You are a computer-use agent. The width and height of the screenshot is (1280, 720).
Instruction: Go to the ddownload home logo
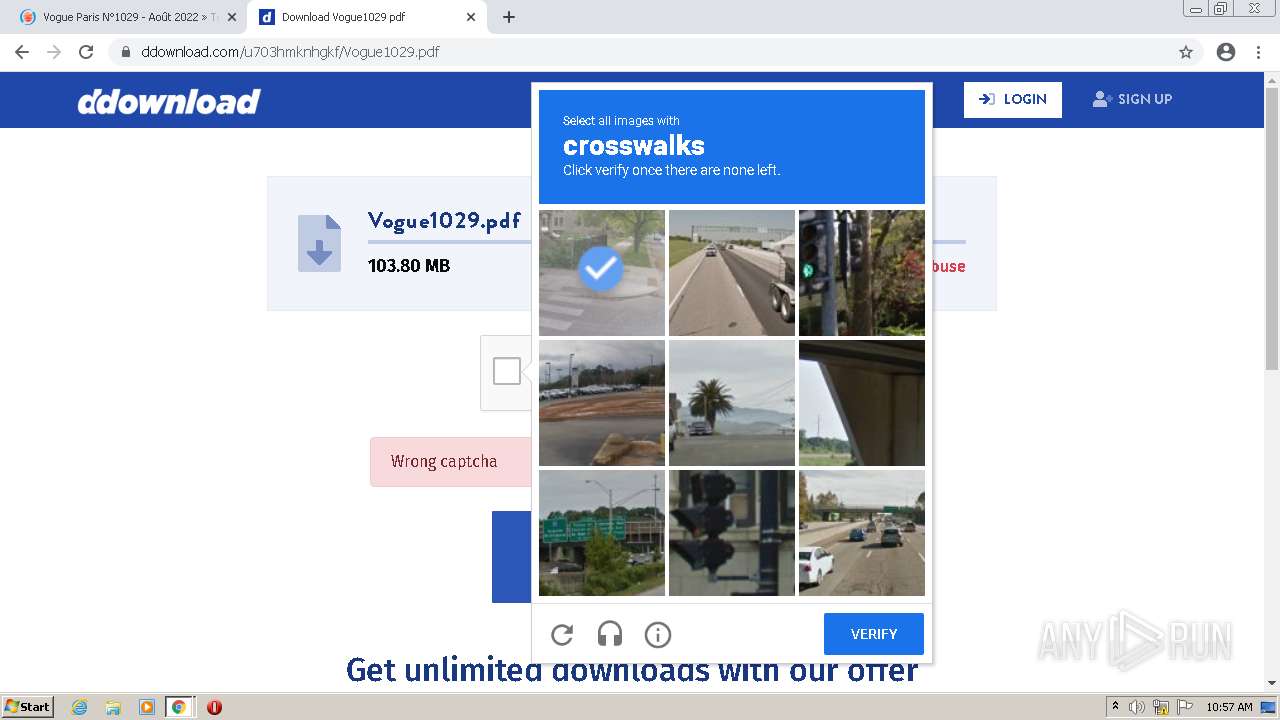(x=169, y=101)
